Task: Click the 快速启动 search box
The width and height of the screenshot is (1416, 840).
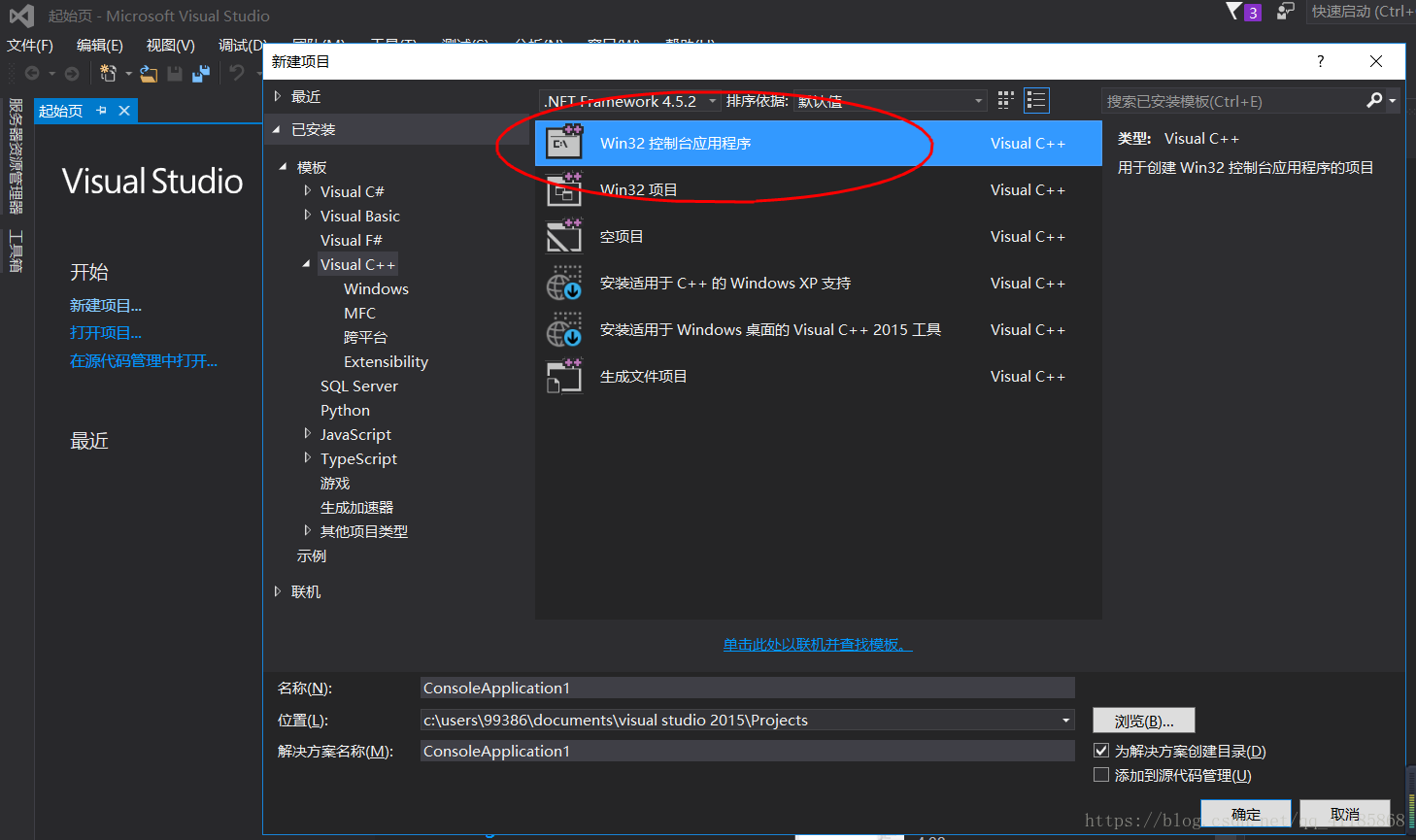Action: click(x=1361, y=12)
